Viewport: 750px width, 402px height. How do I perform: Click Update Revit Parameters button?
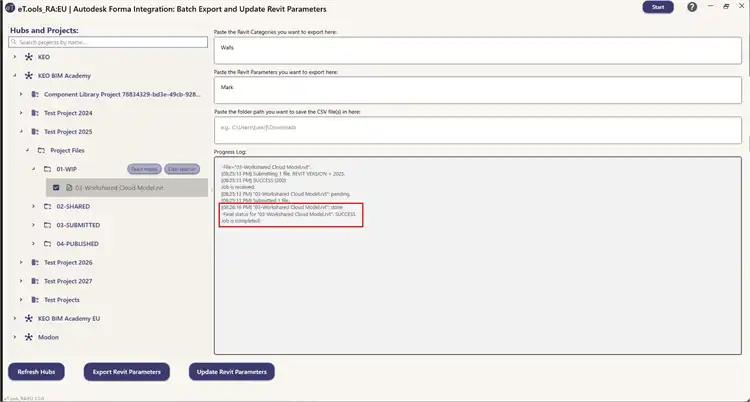[x=232, y=372]
